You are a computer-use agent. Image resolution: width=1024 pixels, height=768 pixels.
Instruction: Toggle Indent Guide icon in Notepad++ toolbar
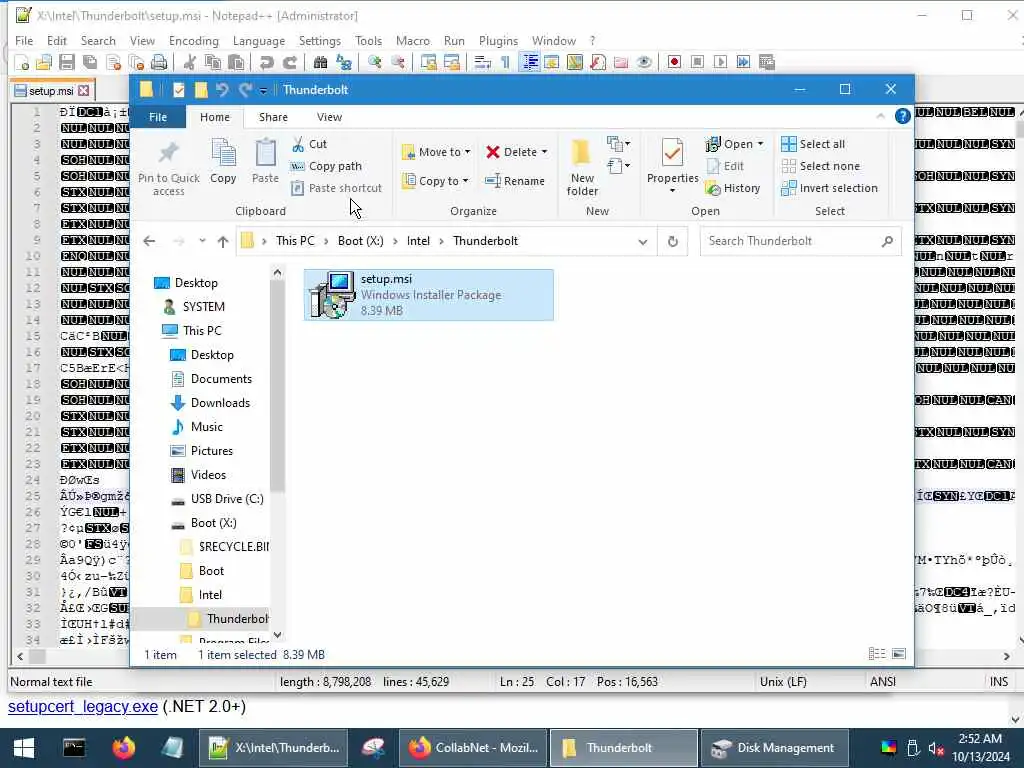[529, 62]
